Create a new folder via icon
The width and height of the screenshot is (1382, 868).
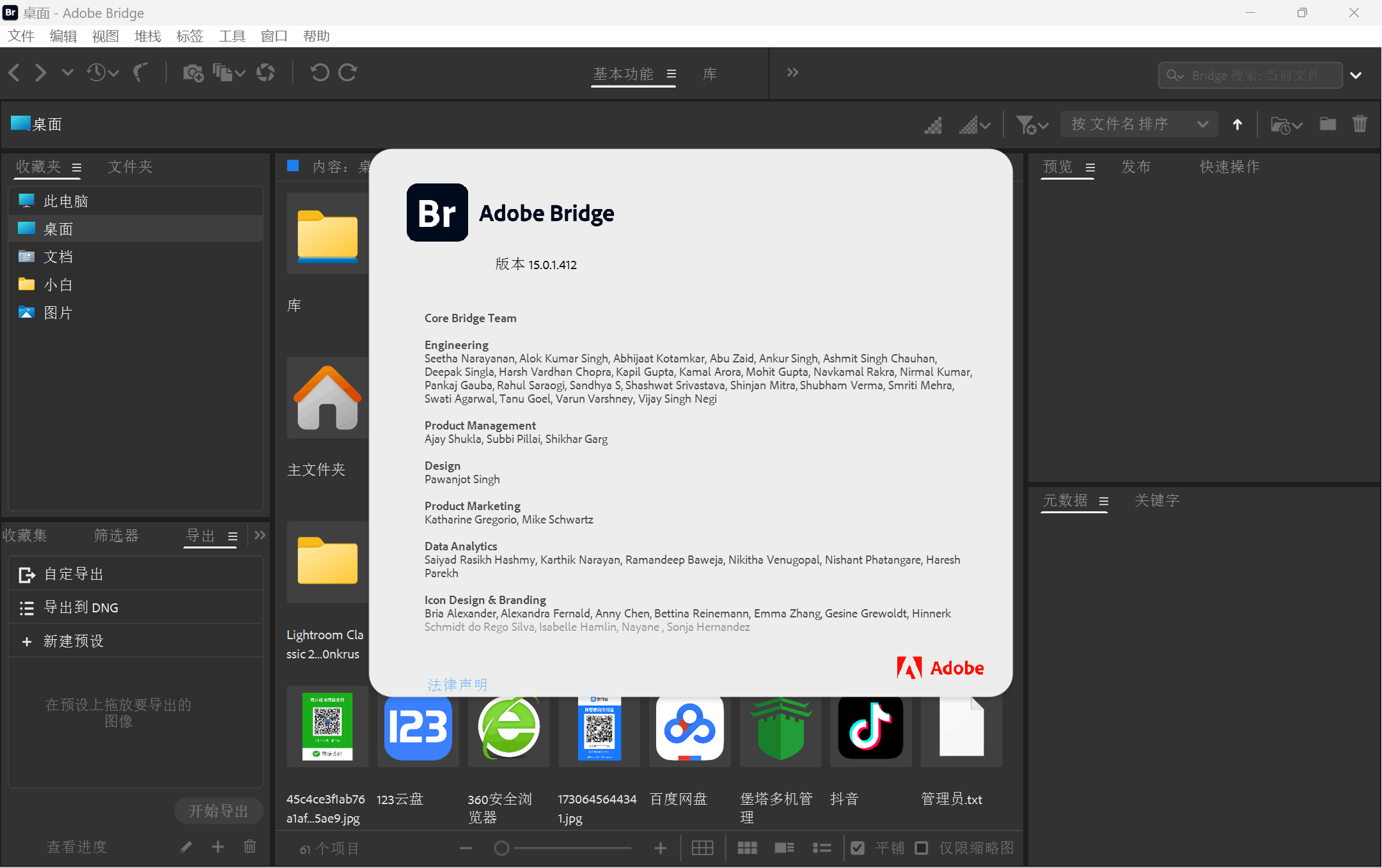pos(1328,124)
